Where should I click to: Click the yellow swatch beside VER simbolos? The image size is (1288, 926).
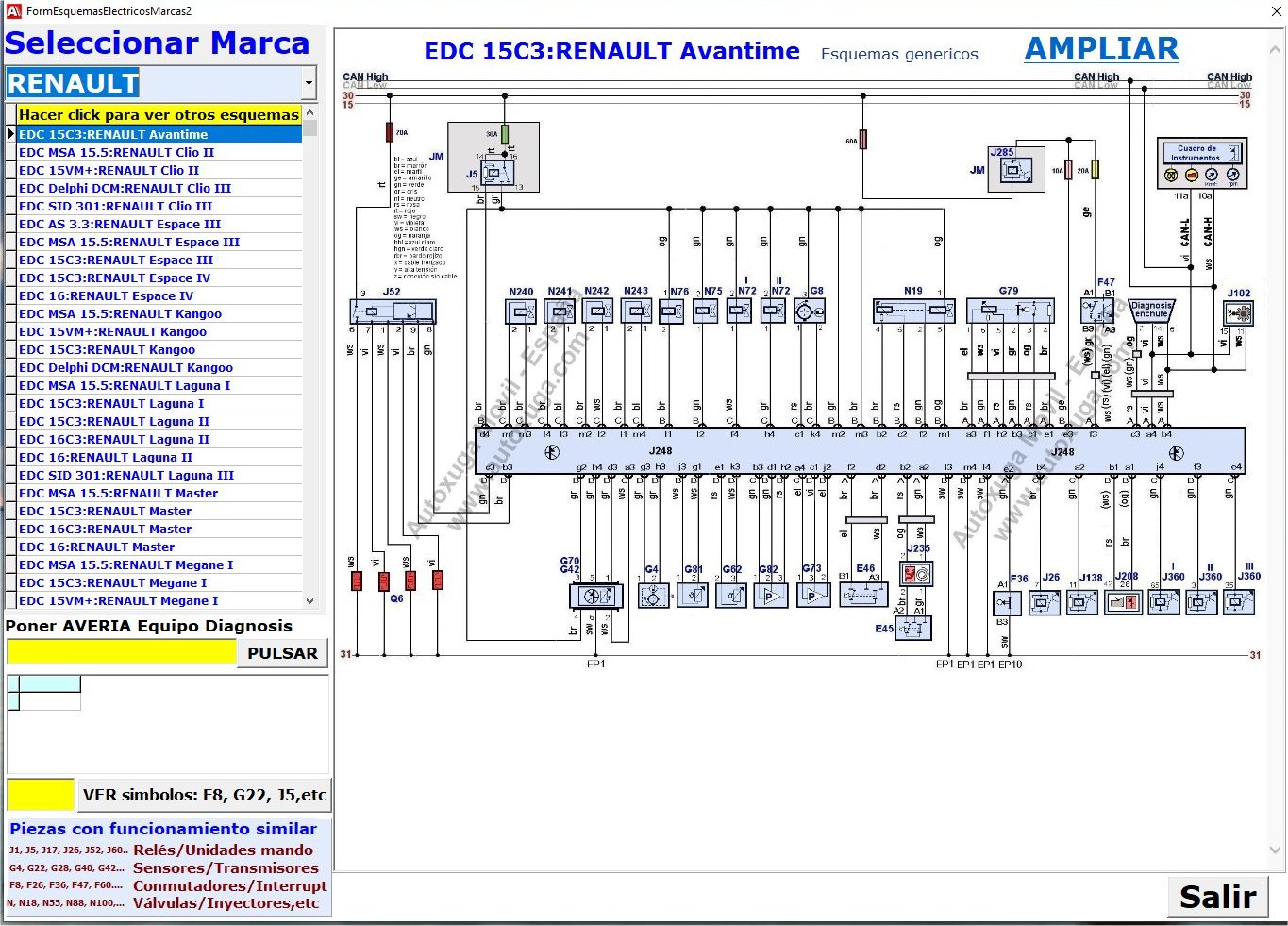[x=41, y=795]
